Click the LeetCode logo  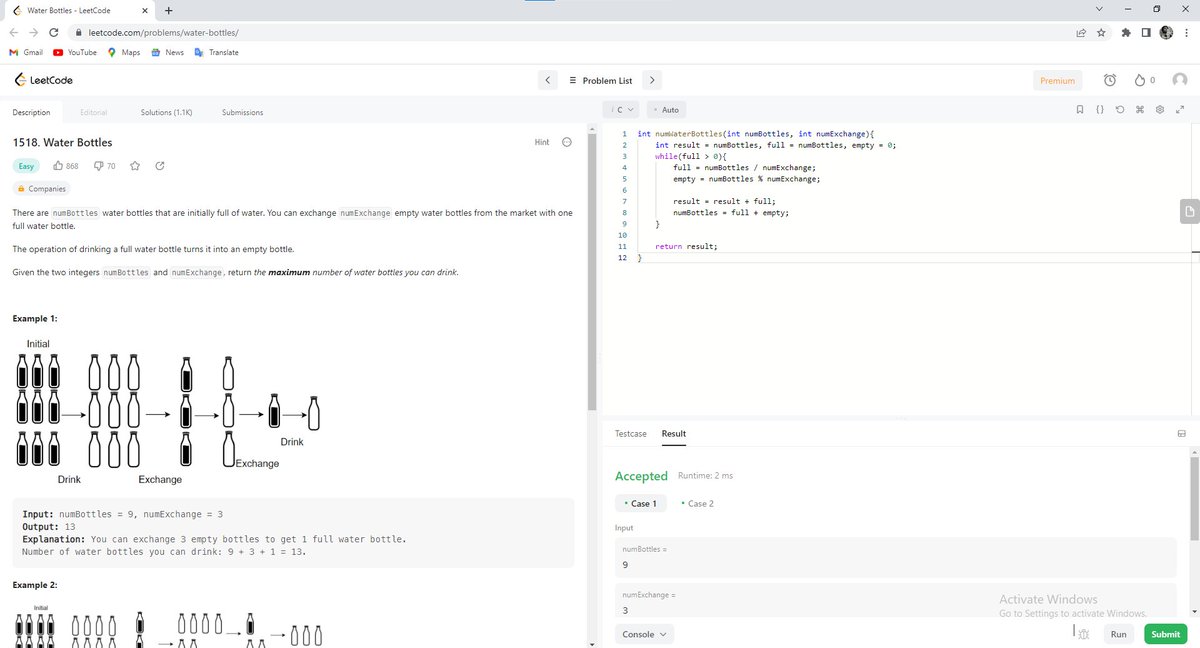coord(42,80)
